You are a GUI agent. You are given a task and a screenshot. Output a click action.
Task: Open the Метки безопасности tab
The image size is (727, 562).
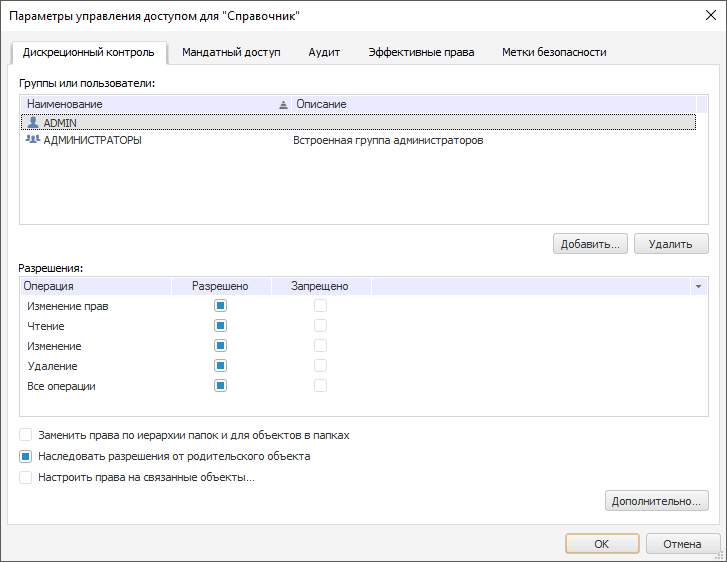click(x=554, y=52)
